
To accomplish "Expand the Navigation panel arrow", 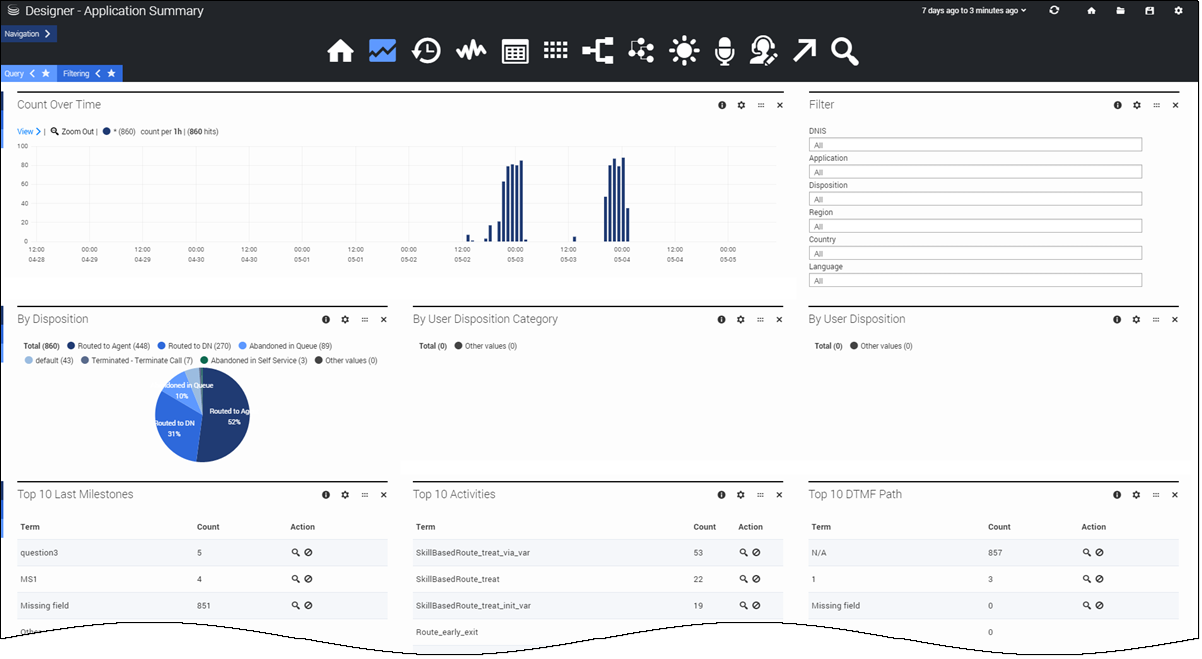I will [47, 34].
